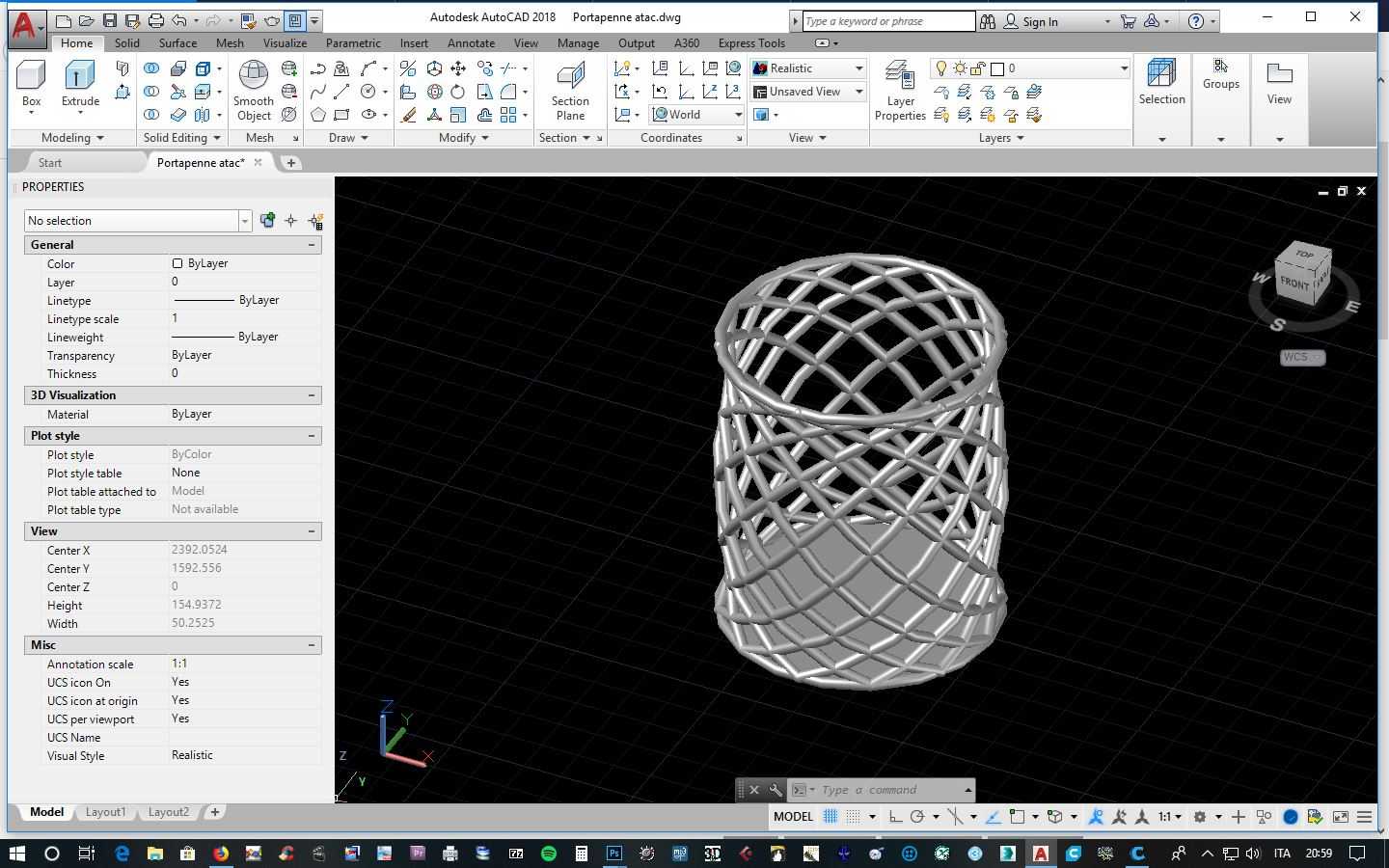Viewport: 1389px width, 868px height.
Task: Select the Polygon draw tool
Action: 318,115
